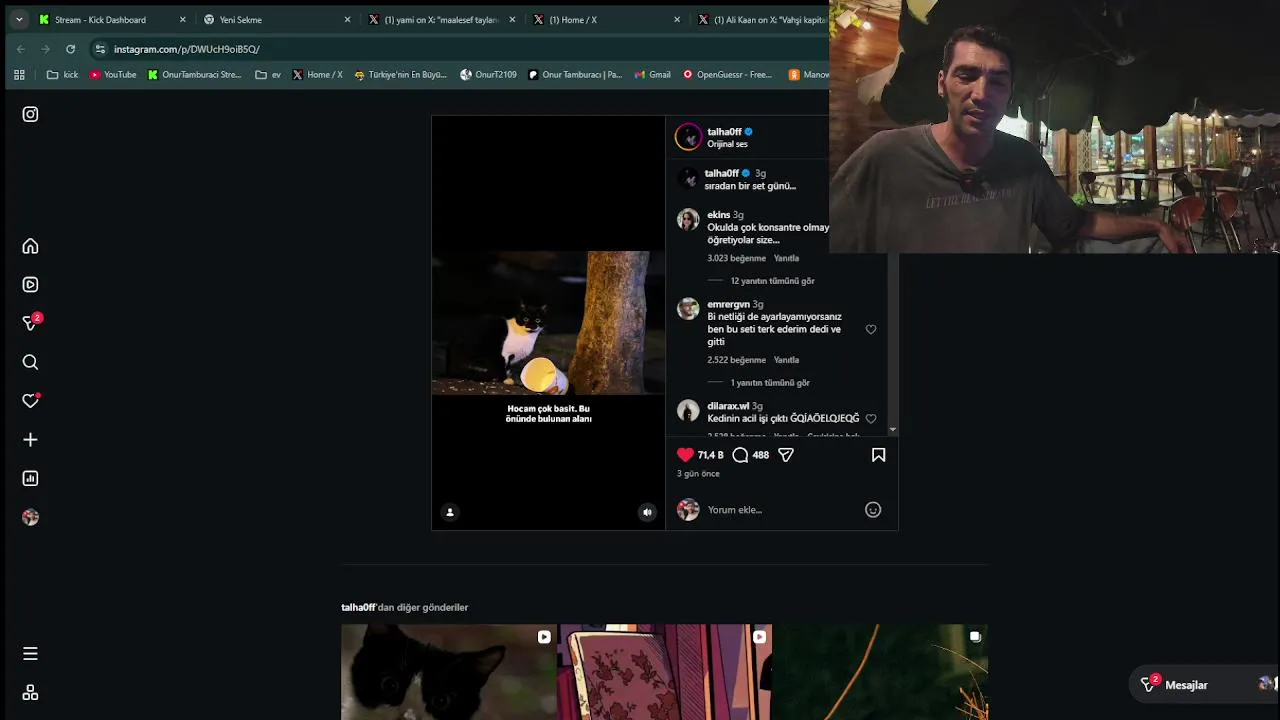Open the Meta apps grid icon
The width and height of the screenshot is (1280, 720).
[30, 692]
